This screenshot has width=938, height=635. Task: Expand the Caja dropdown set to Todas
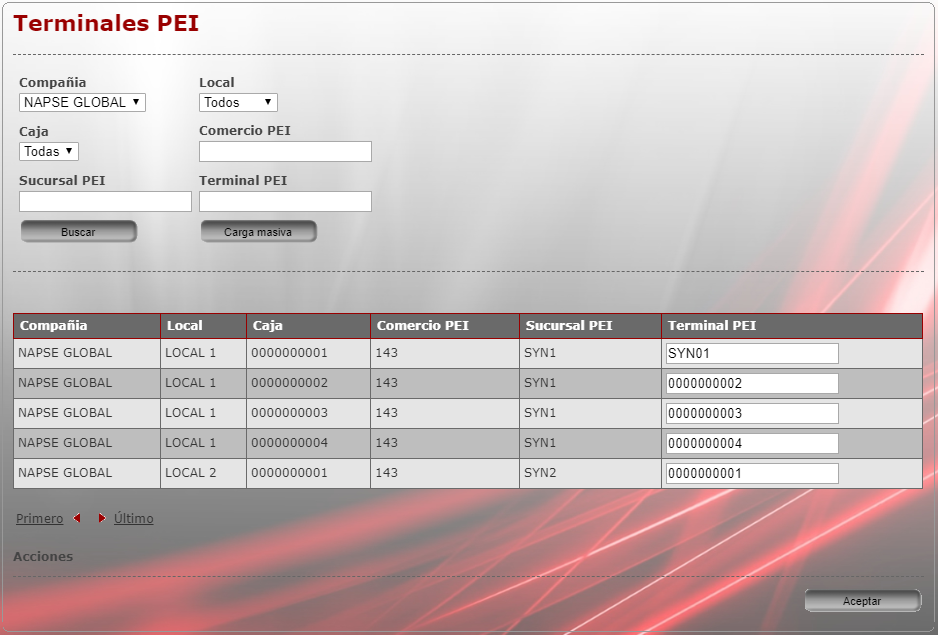coord(48,151)
